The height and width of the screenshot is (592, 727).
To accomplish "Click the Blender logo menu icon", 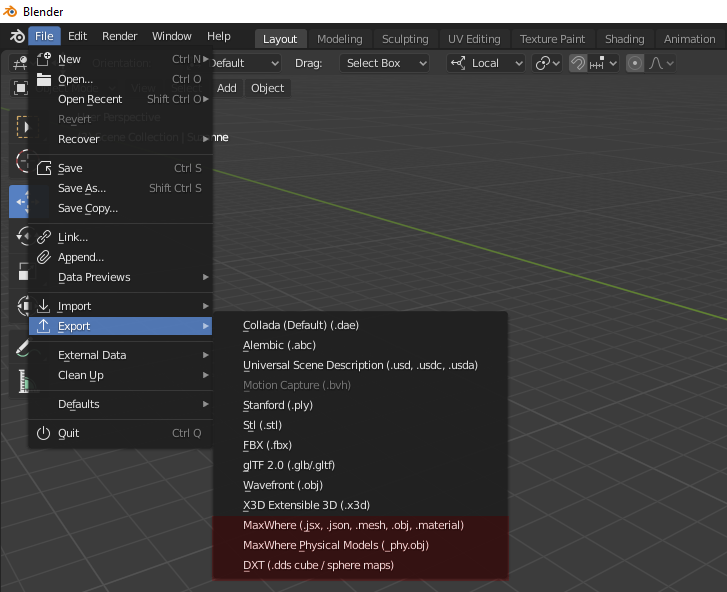I will [x=17, y=36].
